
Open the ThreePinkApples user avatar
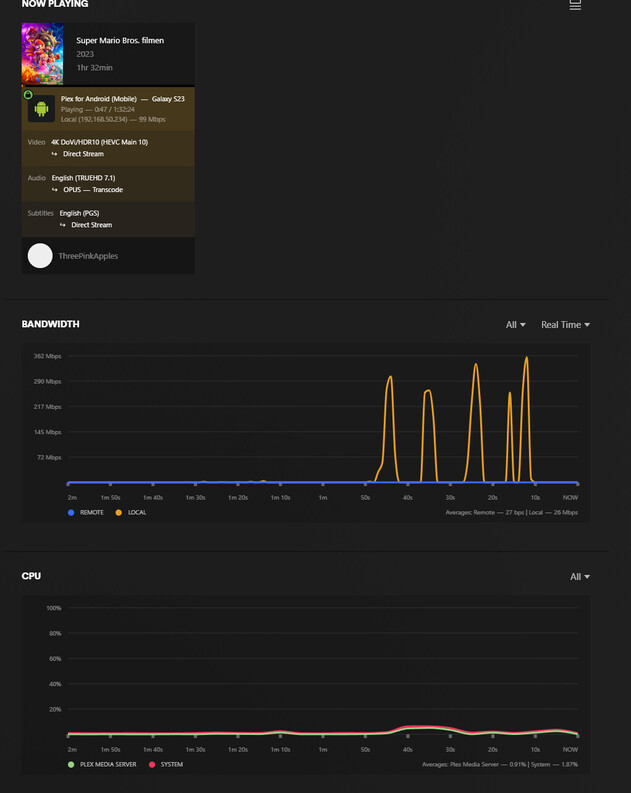[40, 256]
